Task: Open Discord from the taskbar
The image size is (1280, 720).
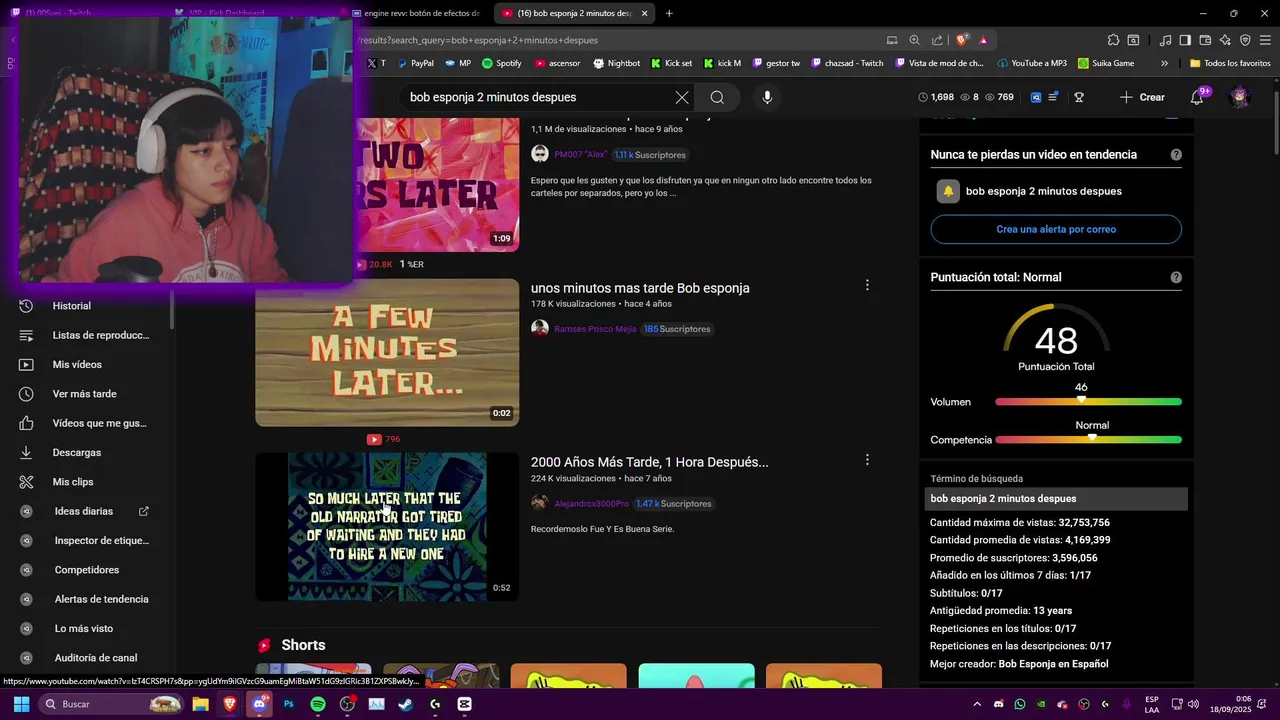Action: [260, 704]
